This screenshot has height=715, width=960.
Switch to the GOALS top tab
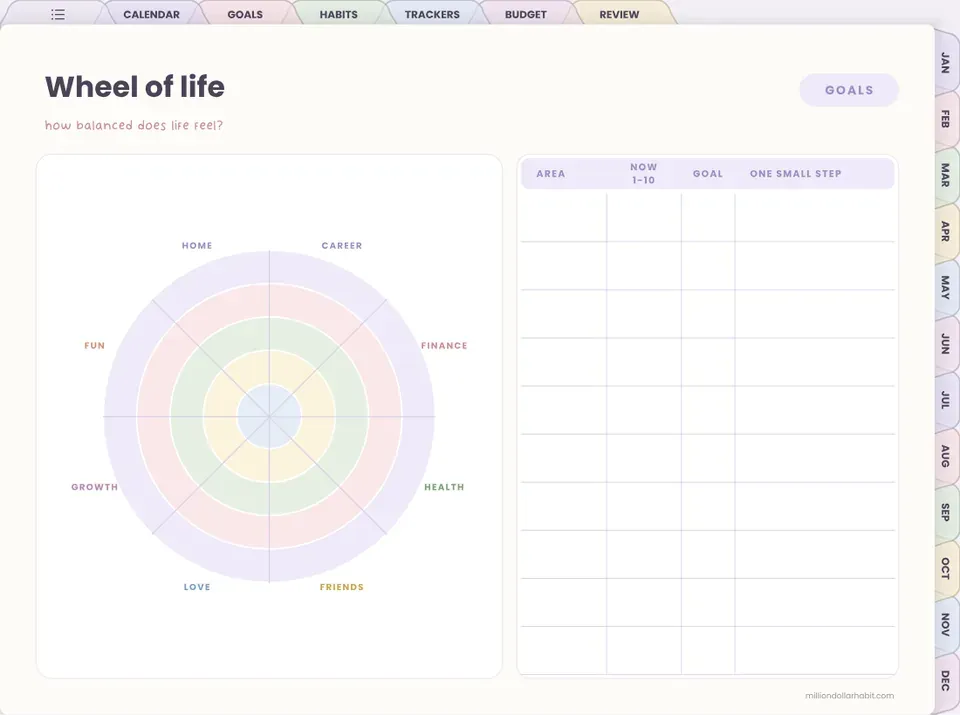pyautogui.click(x=245, y=14)
